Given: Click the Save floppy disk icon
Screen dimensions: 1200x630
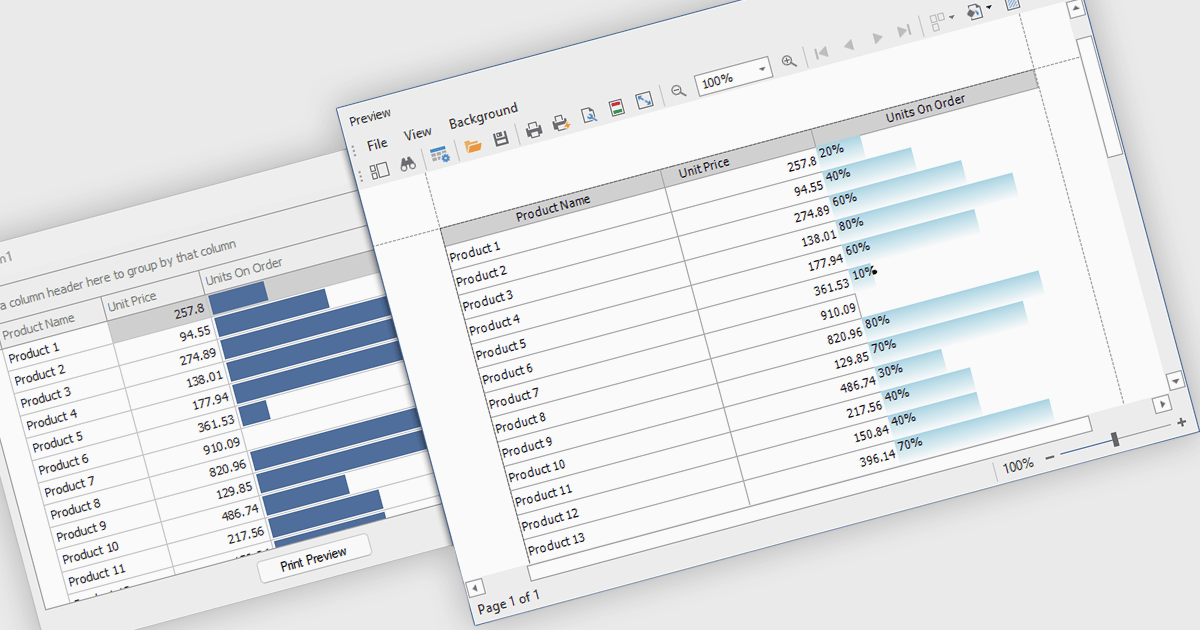Looking at the screenshot, I should [502, 139].
